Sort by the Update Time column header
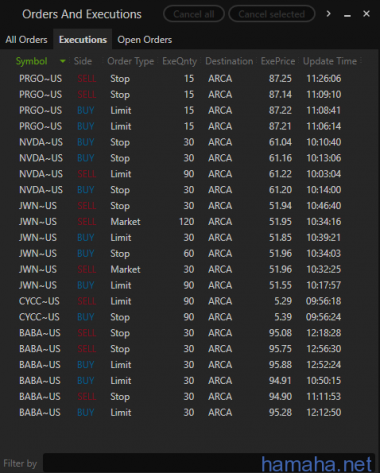Screen dimensions: 380x473 [x=330, y=61]
